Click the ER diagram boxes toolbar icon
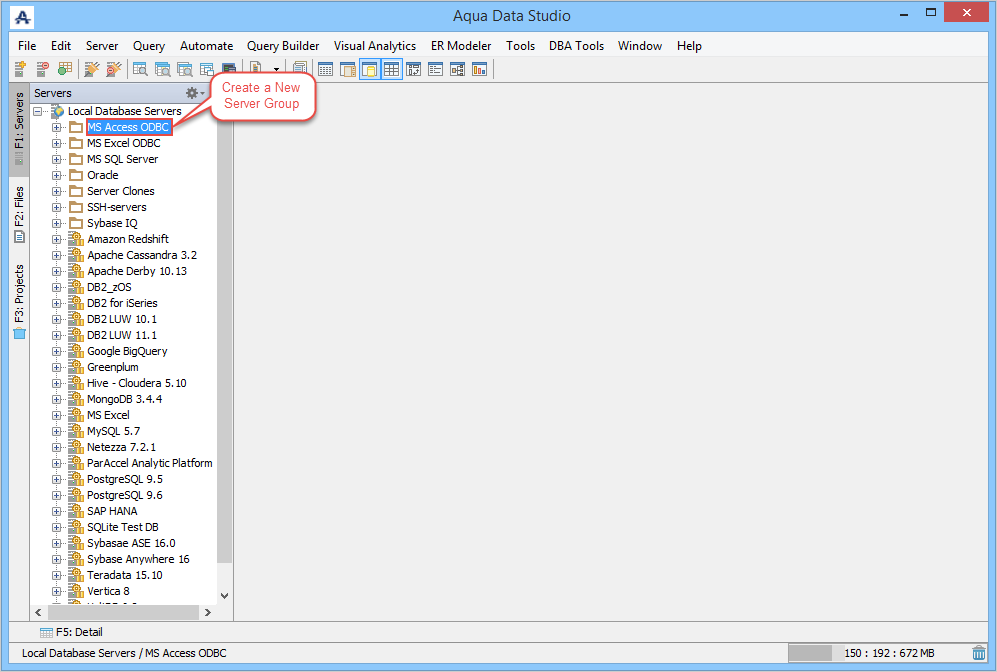 point(413,69)
